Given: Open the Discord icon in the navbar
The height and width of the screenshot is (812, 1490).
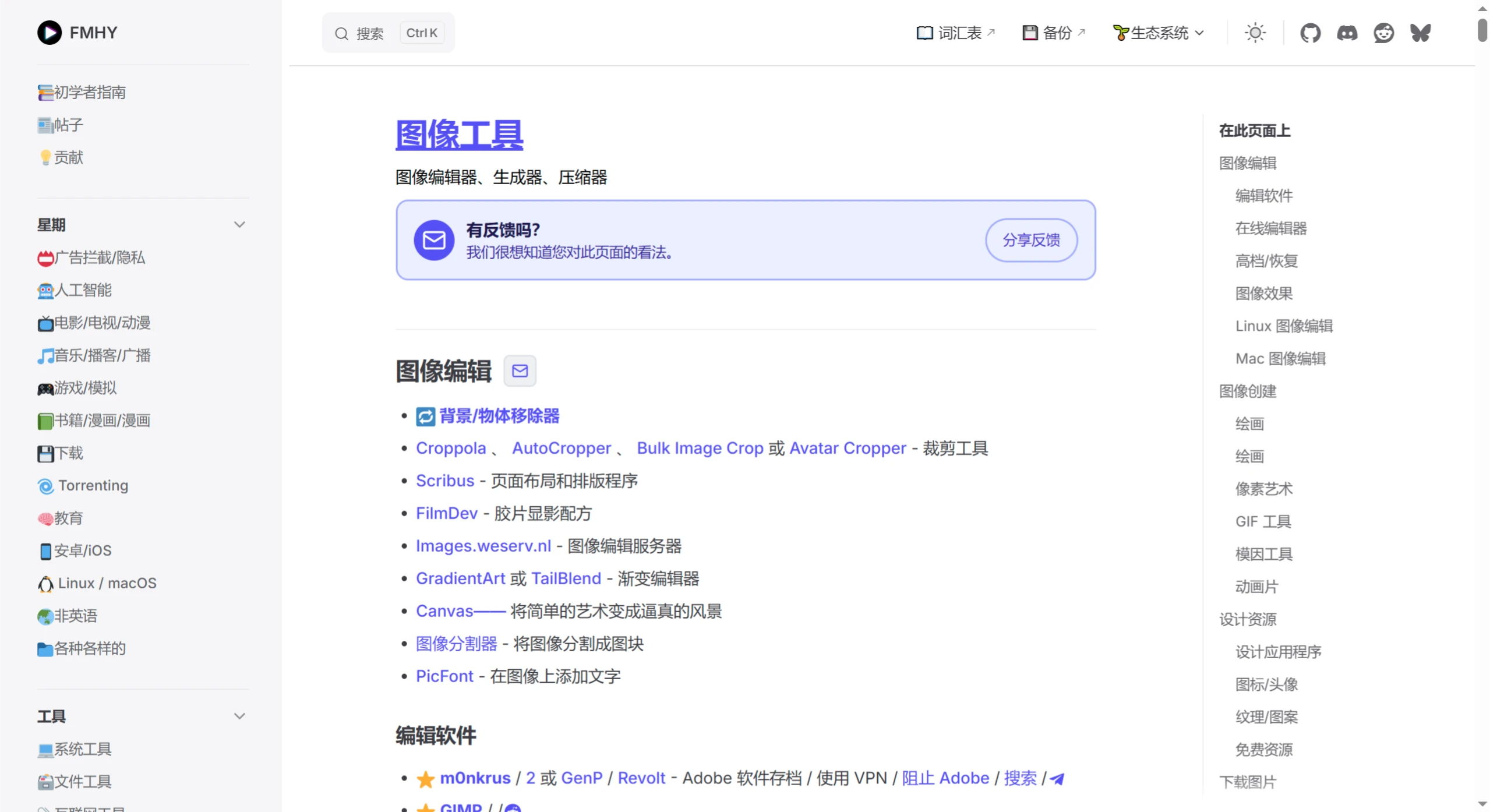Looking at the screenshot, I should tap(1348, 32).
